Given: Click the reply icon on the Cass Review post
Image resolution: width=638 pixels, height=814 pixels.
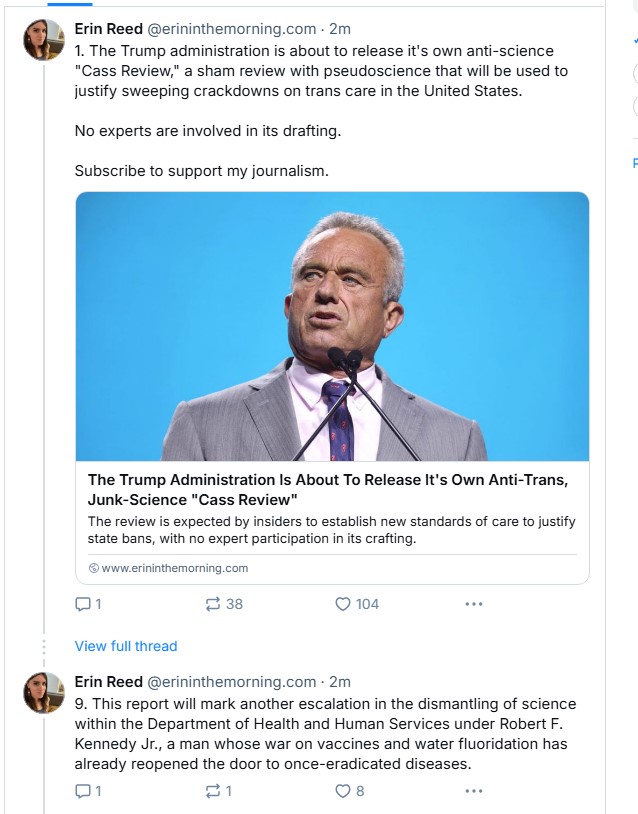Looking at the screenshot, I should pyautogui.click(x=83, y=604).
